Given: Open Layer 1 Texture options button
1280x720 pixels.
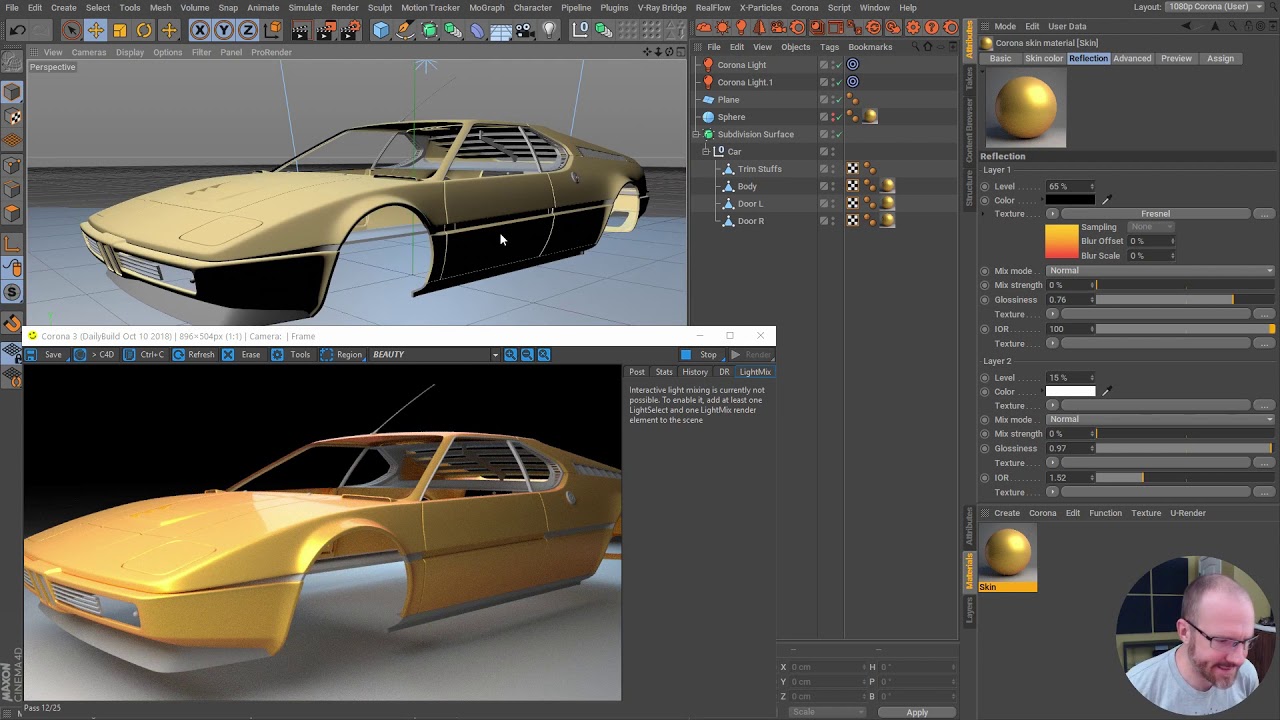Looking at the screenshot, I should click(x=1264, y=214).
